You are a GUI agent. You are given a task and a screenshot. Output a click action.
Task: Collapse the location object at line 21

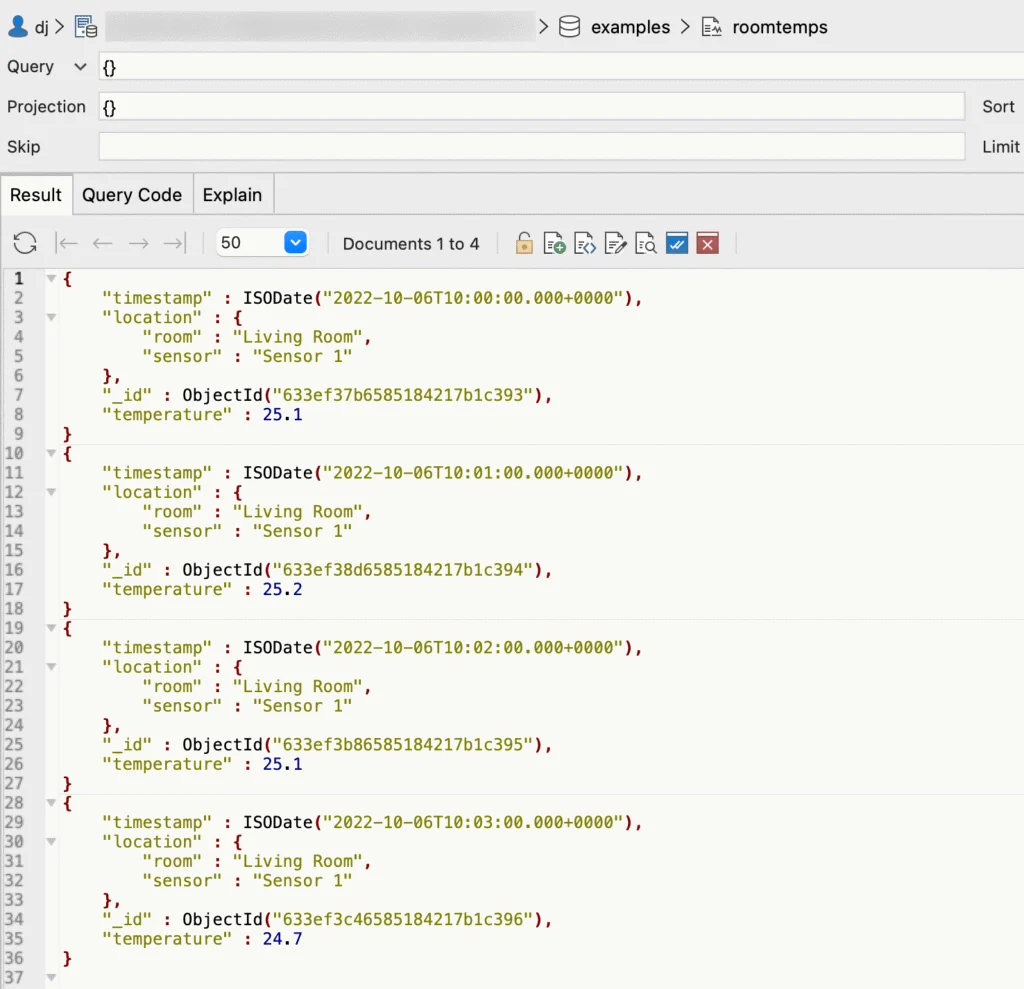point(51,667)
